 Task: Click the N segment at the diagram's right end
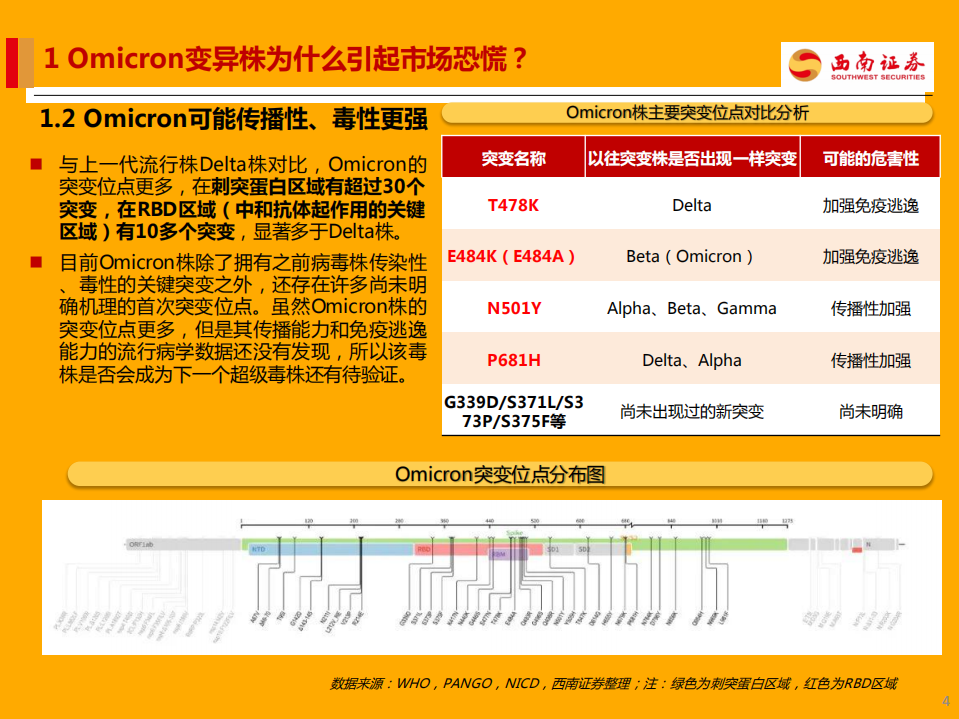pos(868,544)
